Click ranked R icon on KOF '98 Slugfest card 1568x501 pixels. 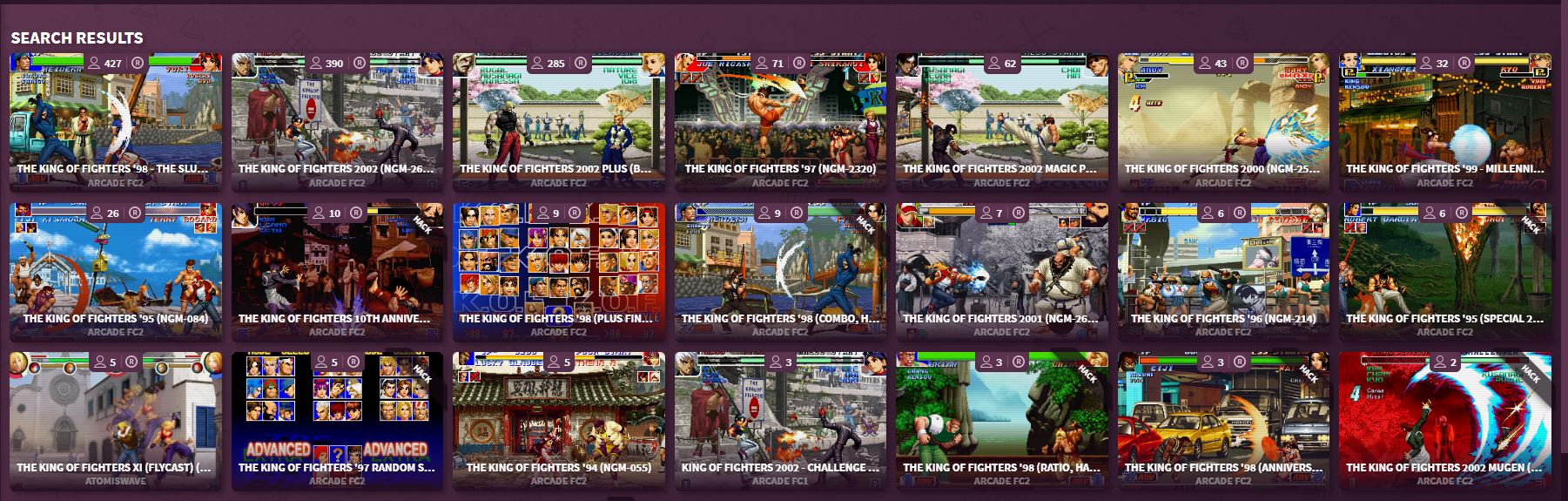[138, 63]
